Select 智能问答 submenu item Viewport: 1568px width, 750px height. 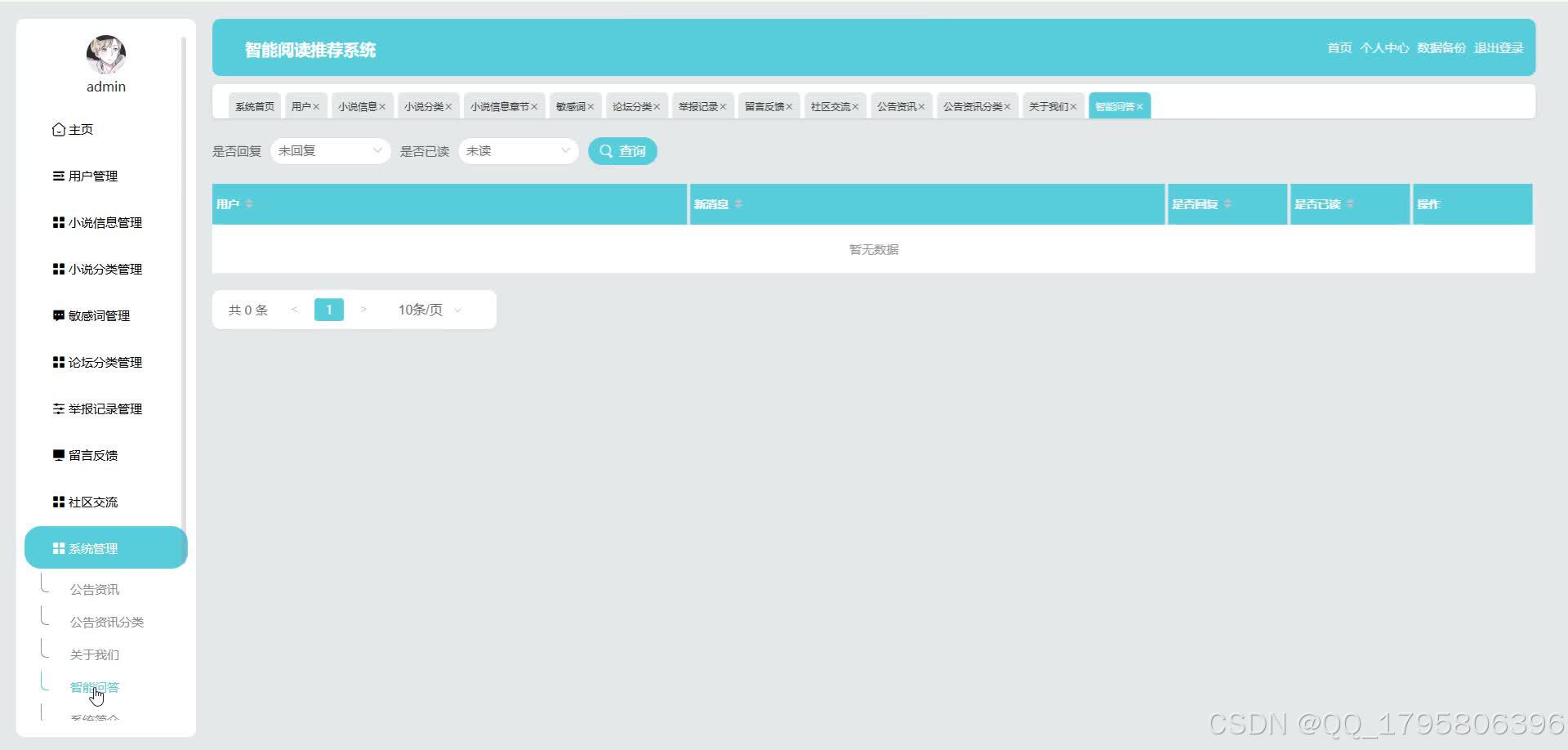[x=95, y=687]
